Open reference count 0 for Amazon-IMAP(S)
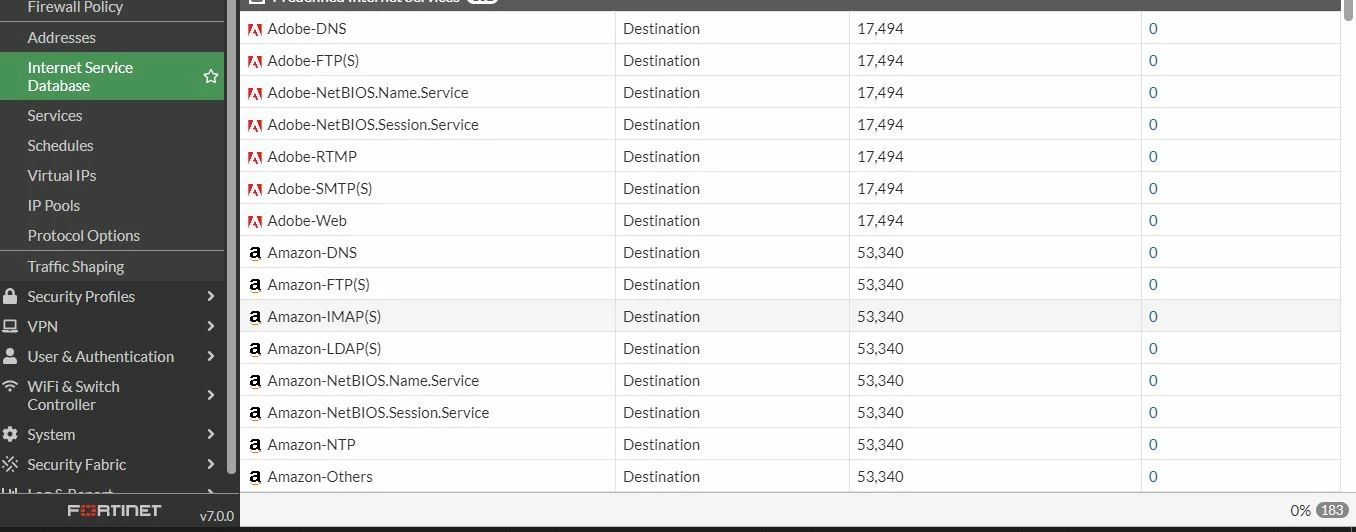This screenshot has height=532, width=1356. (x=1153, y=317)
